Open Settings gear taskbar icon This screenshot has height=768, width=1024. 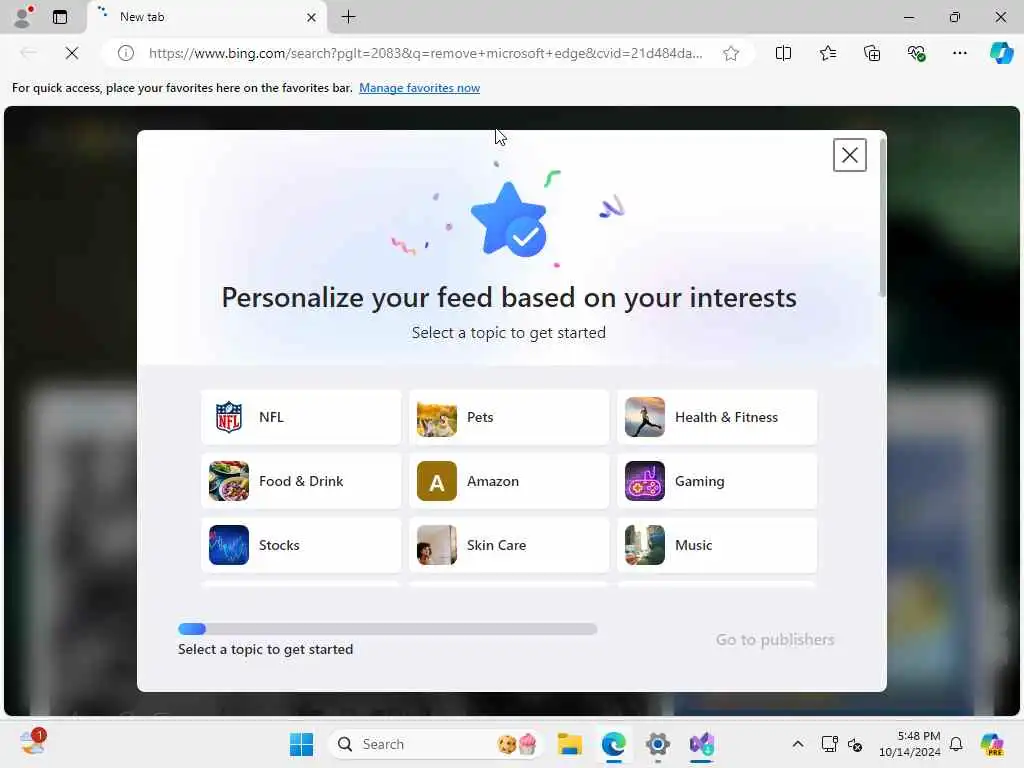click(658, 744)
